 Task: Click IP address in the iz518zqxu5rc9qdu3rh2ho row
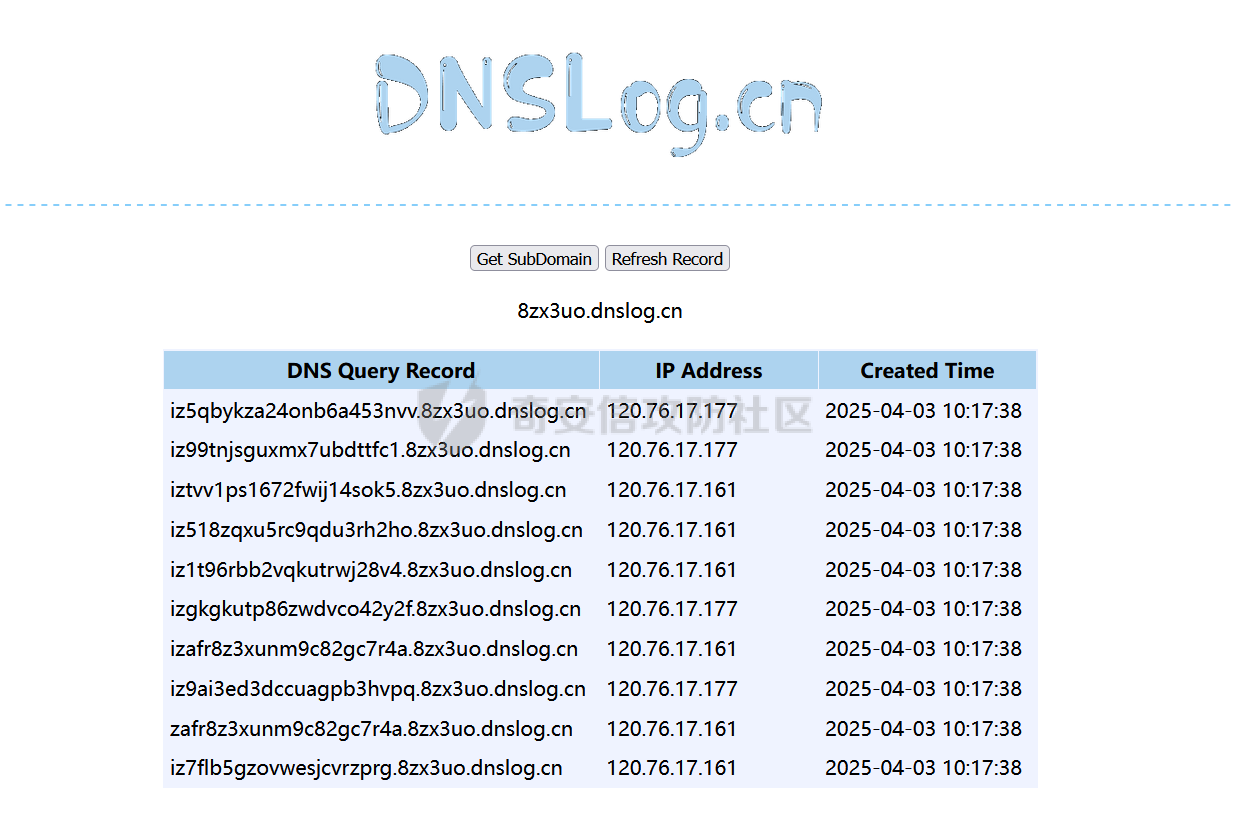[x=672, y=530]
